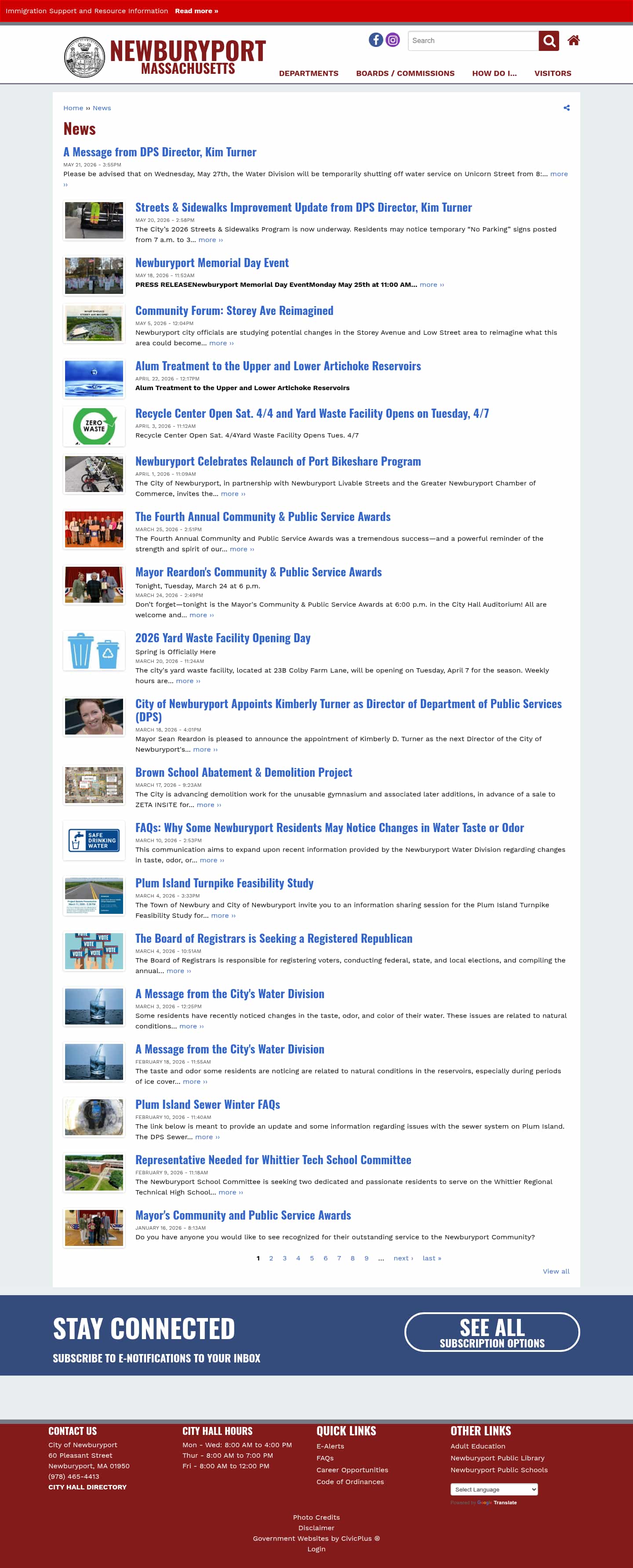
Task: Click the trash and recycle bins thumbnail
Action: click(94, 651)
